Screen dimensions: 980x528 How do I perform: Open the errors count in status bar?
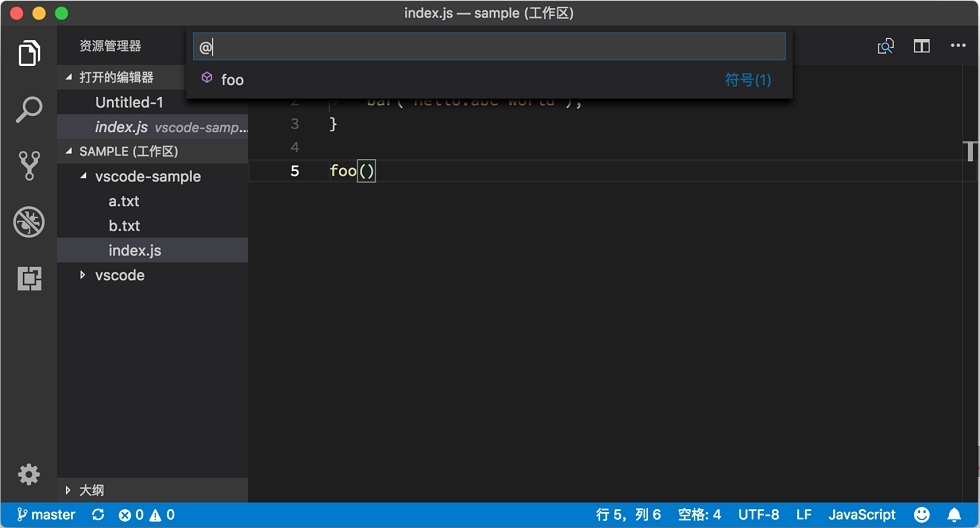tap(131, 515)
